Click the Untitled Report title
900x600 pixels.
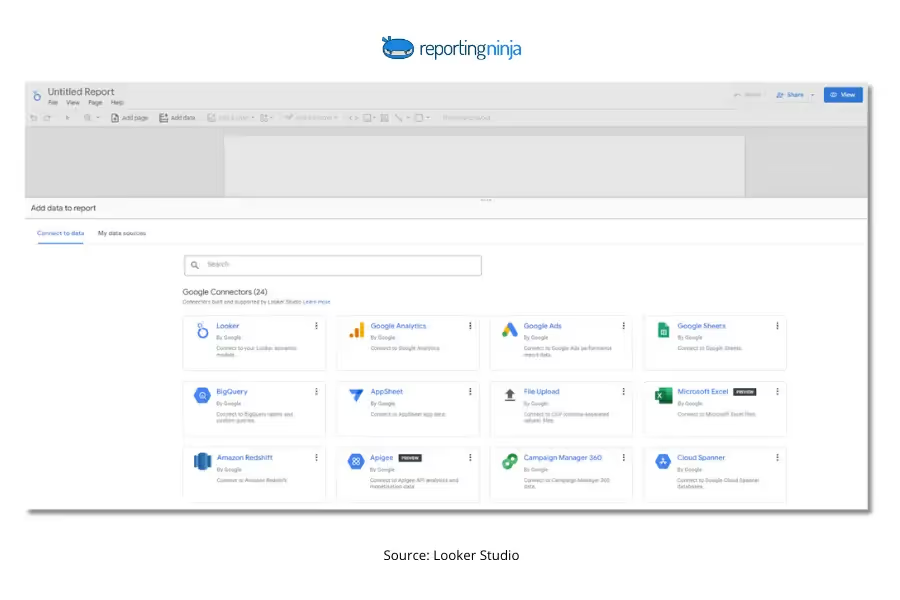[81, 91]
